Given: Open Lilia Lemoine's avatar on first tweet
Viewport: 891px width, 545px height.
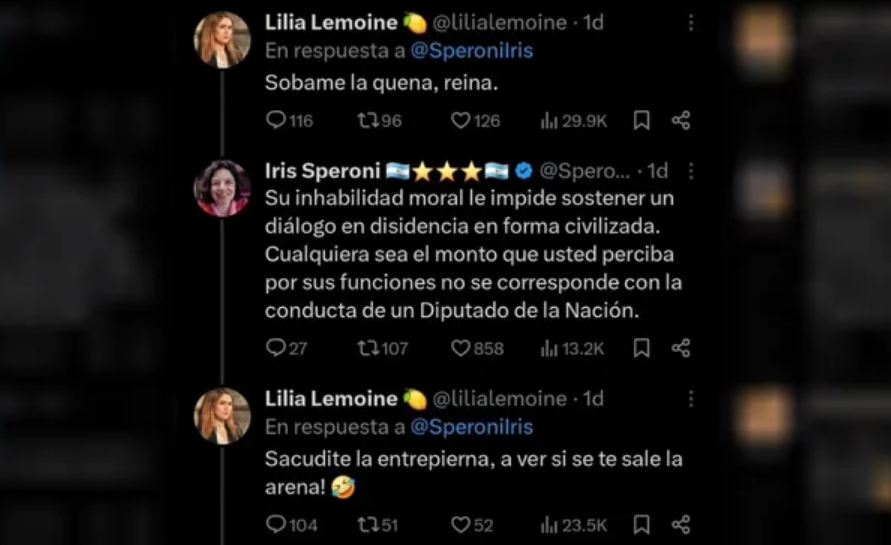Looking at the screenshot, I should [222, 40].
